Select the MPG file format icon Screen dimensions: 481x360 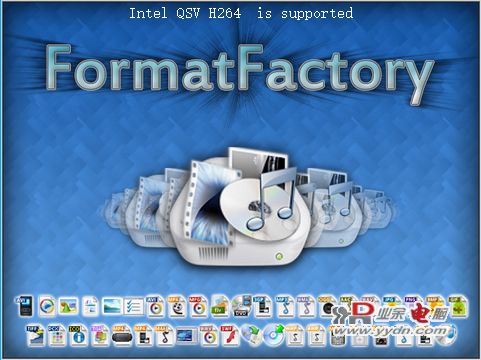point(198,306)
